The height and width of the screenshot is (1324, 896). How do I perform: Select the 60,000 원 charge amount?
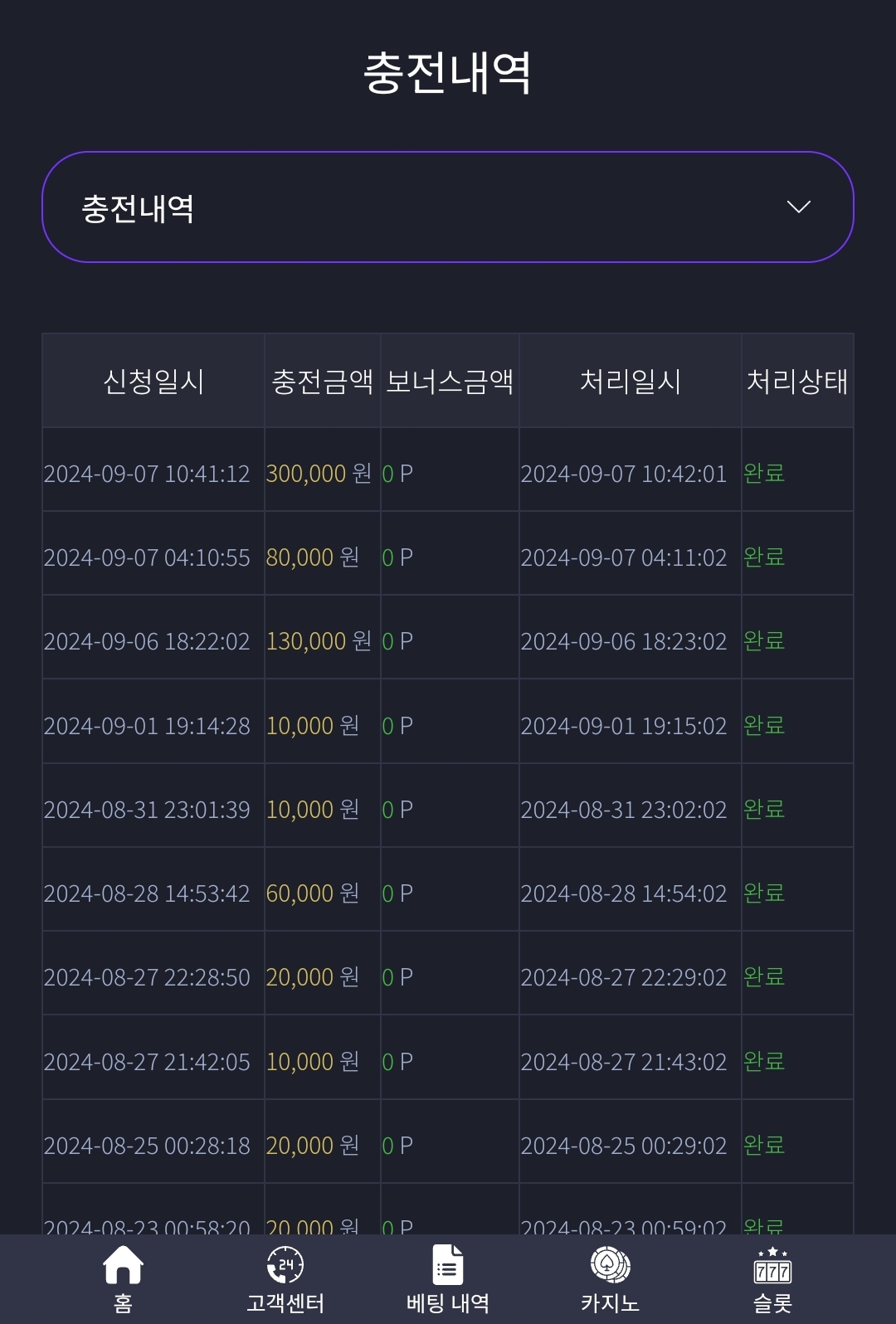click(313, 893)
